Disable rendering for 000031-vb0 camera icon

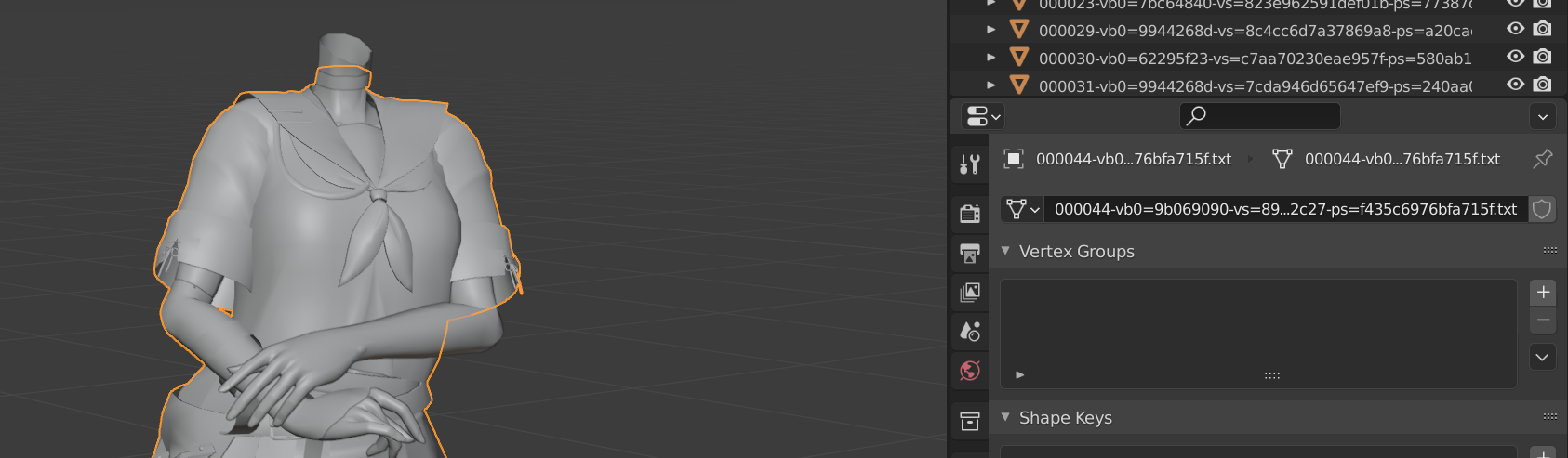1542,85
